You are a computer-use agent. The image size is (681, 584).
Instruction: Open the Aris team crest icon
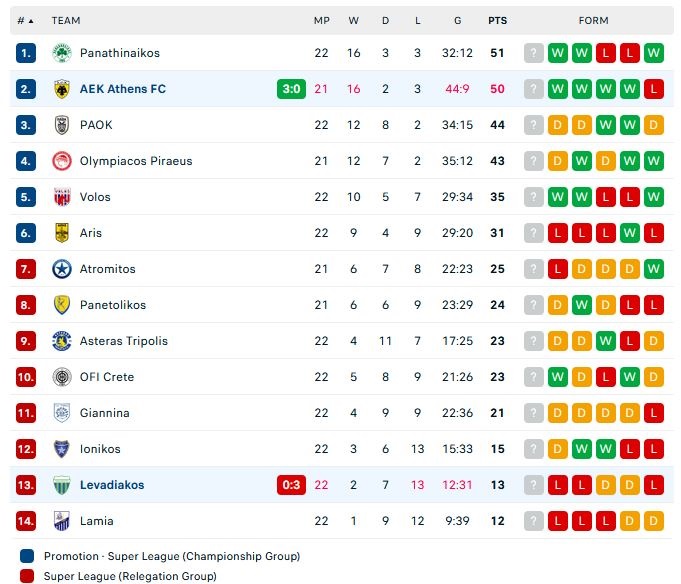(x=62, y=233)
